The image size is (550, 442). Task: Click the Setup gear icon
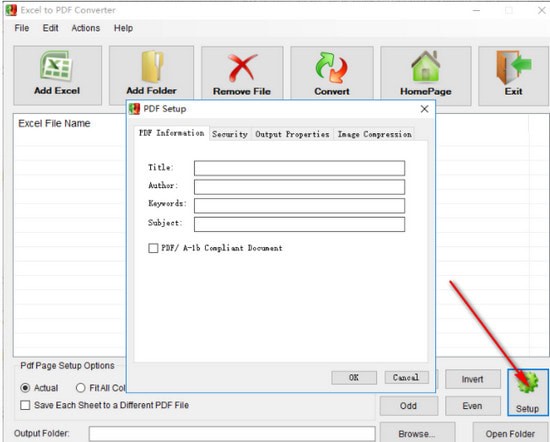pyautogui.click(x=528, y=382)
